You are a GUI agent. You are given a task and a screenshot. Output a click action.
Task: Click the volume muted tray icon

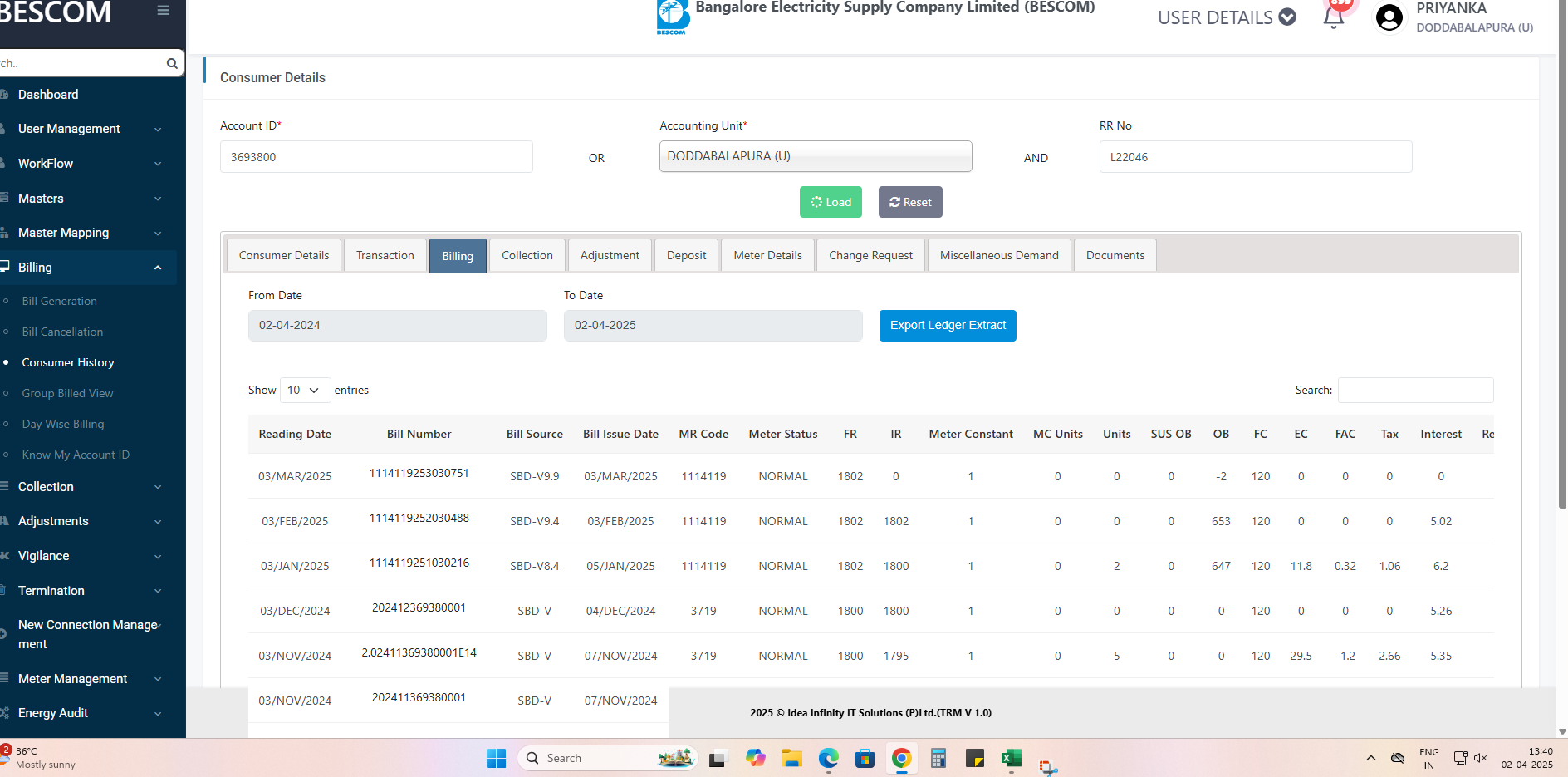1480,758
